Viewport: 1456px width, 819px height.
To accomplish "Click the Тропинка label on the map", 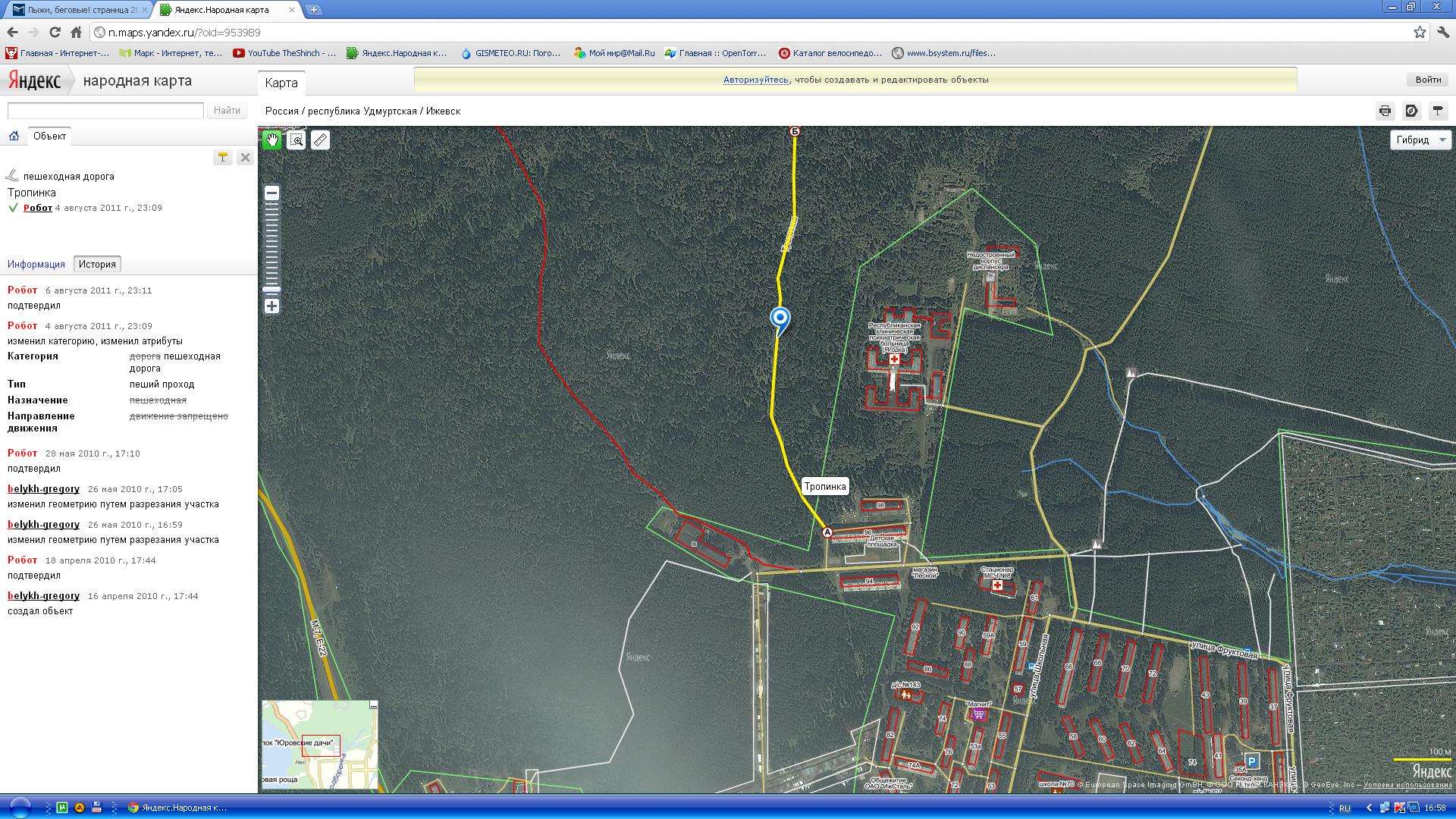I will click(x=825, y=487).
